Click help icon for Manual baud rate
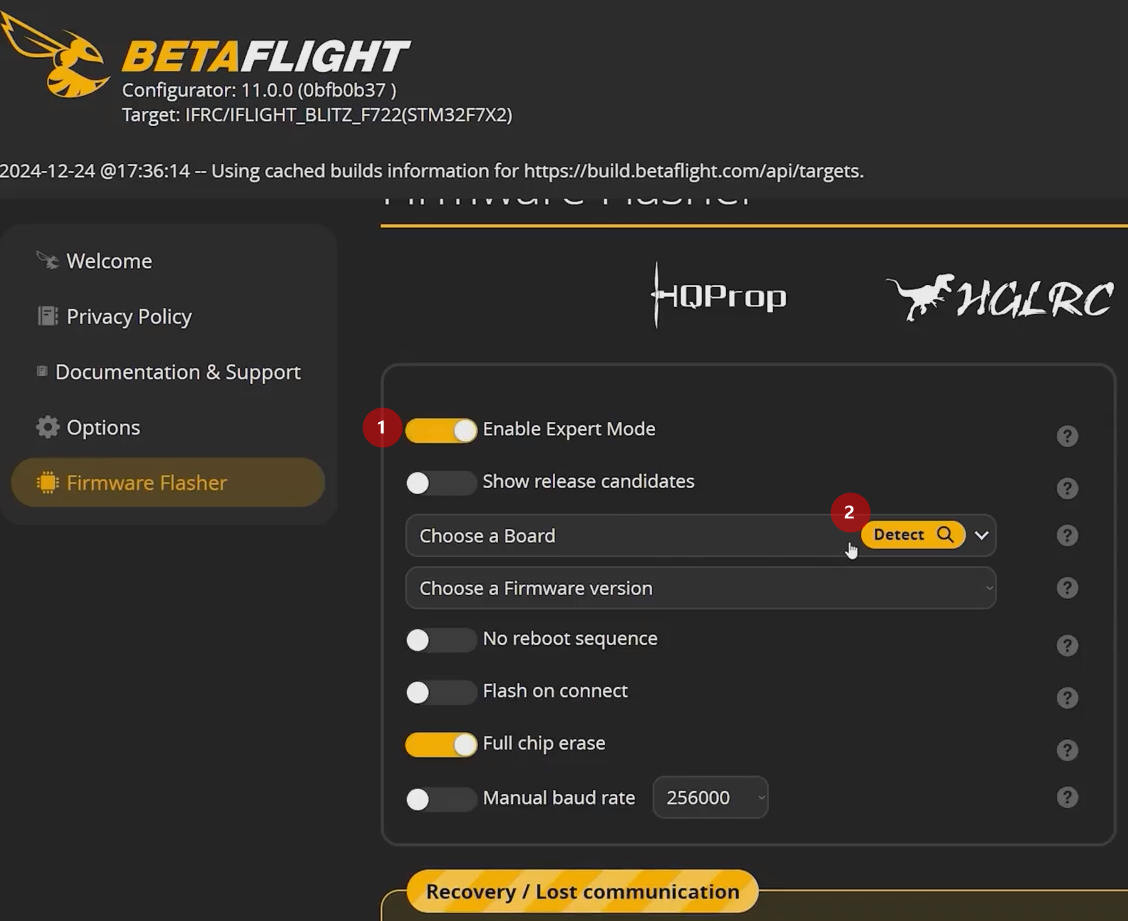 point(1067,797)
